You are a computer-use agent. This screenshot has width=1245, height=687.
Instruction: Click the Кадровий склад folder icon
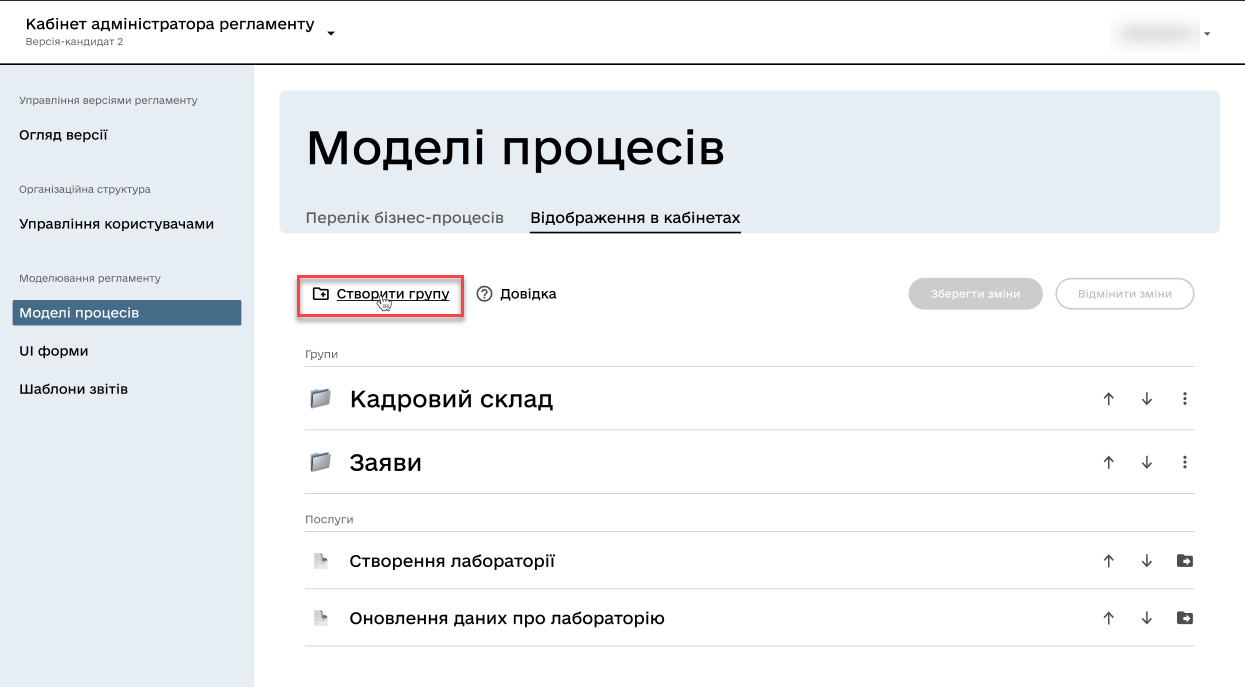(320, 399)
